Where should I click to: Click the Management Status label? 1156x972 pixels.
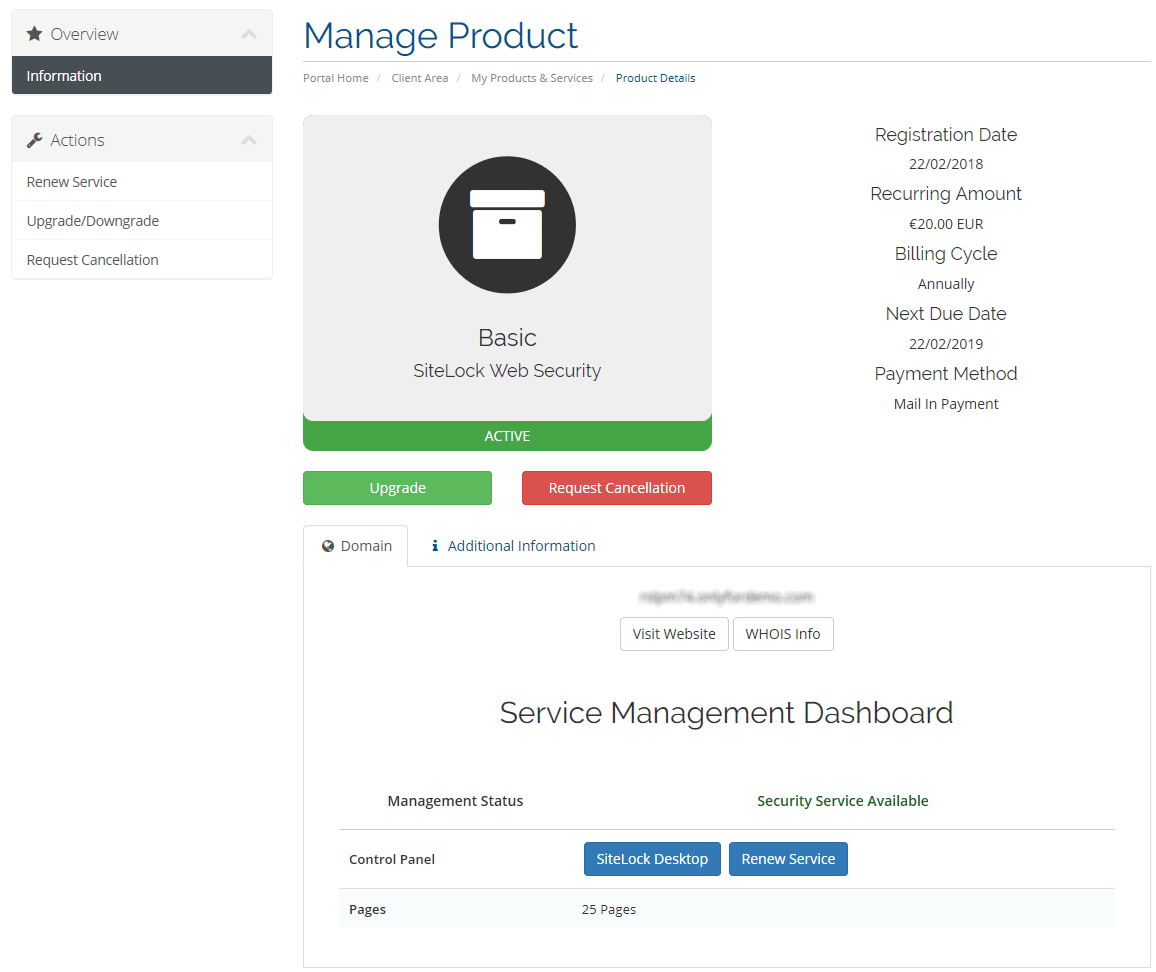(456, 801)
